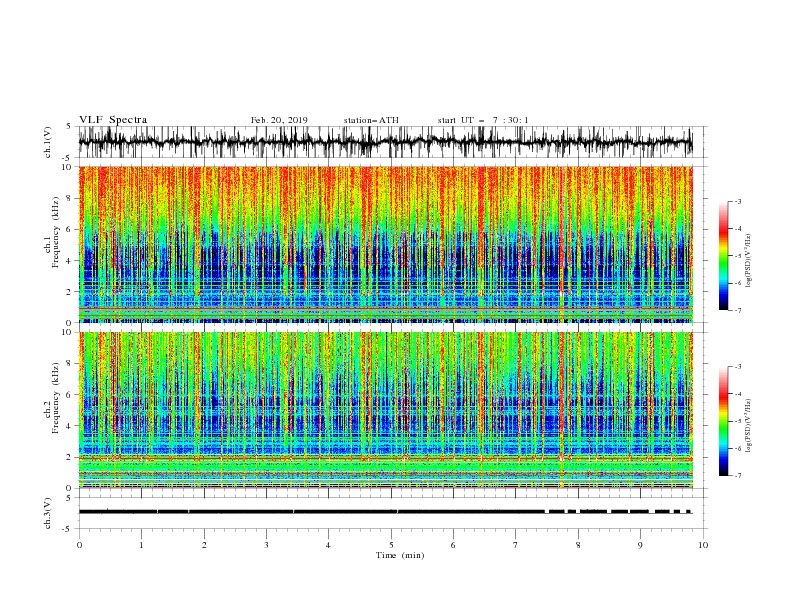This screenshot has width=792, height=612.
Task: Click the black ch.3 signal bar
Action: click(x=385, y=512)
